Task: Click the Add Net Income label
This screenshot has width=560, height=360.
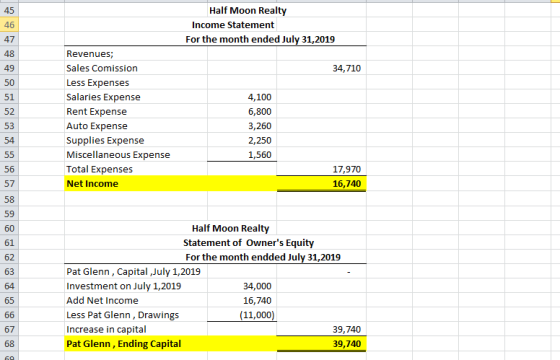Action: [102, 301]
